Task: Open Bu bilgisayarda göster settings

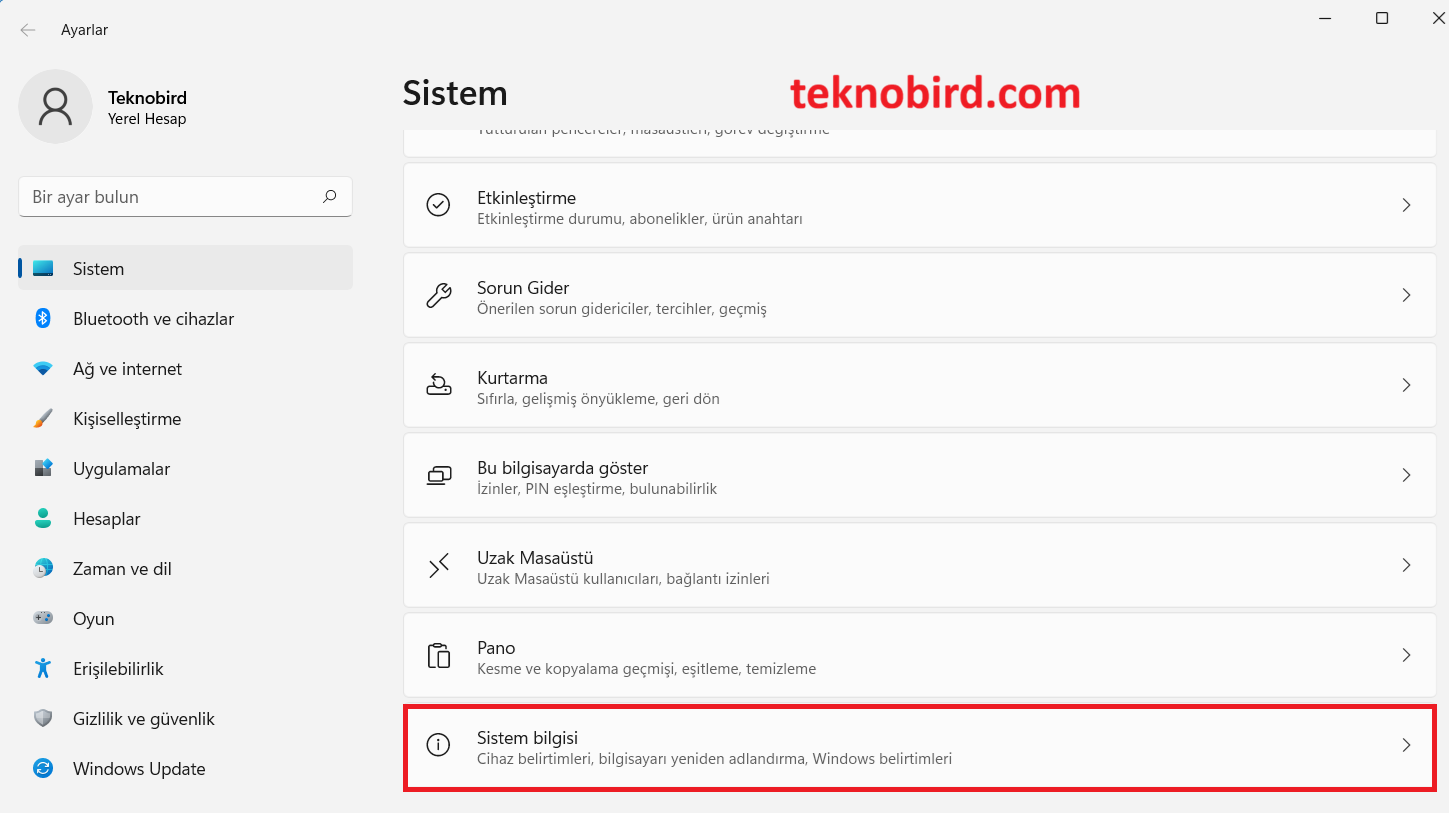Action: point(562,468)
